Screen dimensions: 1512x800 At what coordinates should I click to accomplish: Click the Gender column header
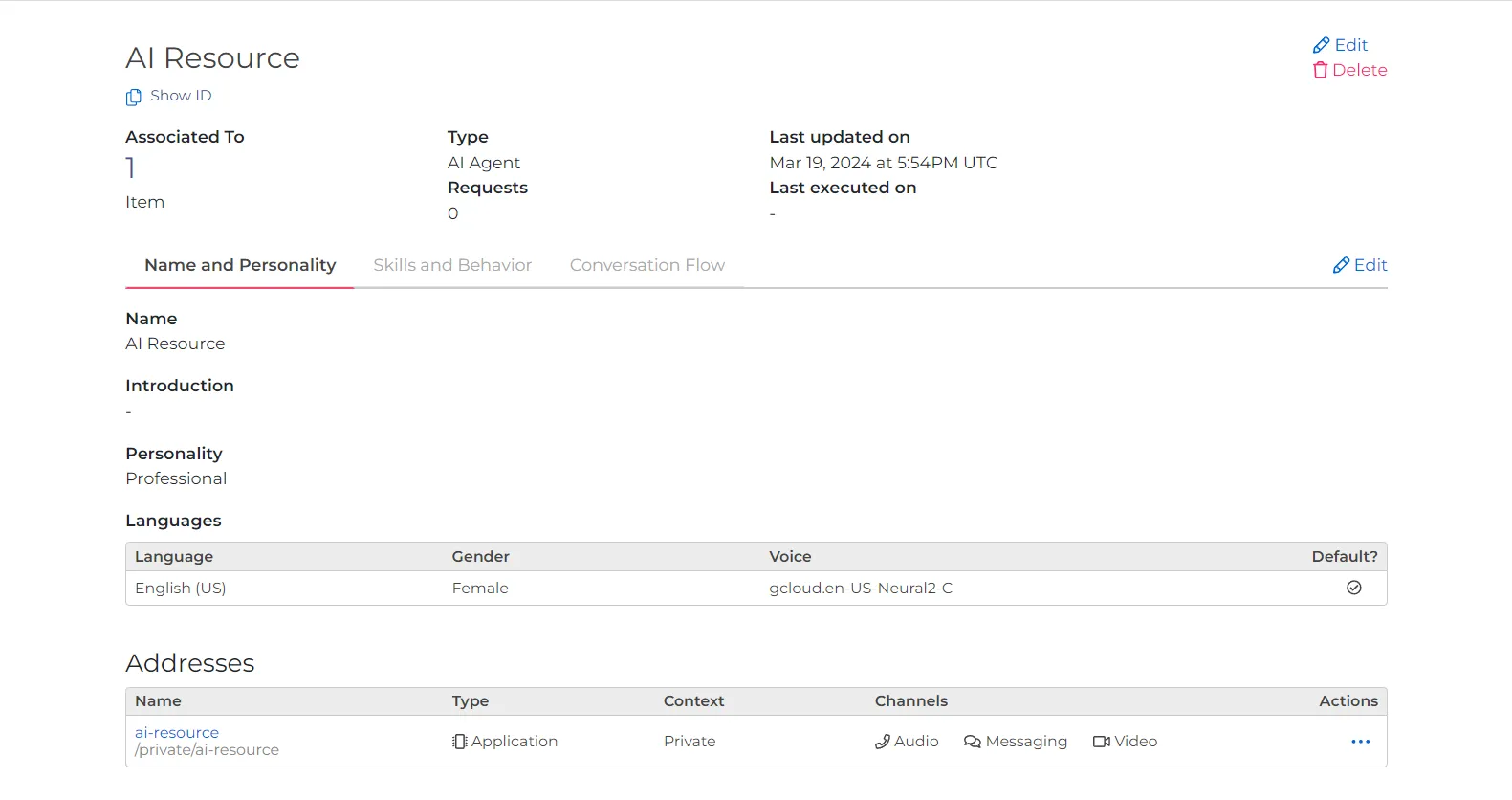click(x=481, y=557)
